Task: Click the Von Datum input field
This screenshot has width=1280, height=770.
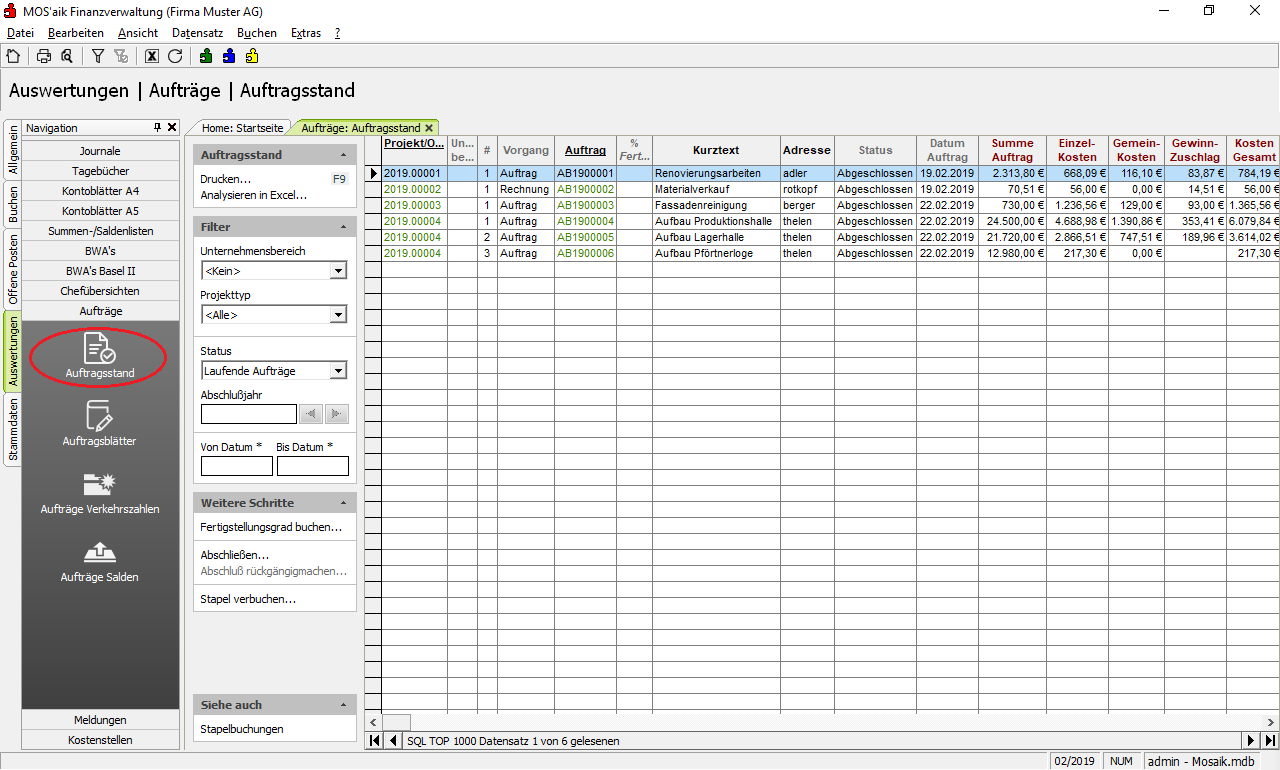Action: [237, 466]
